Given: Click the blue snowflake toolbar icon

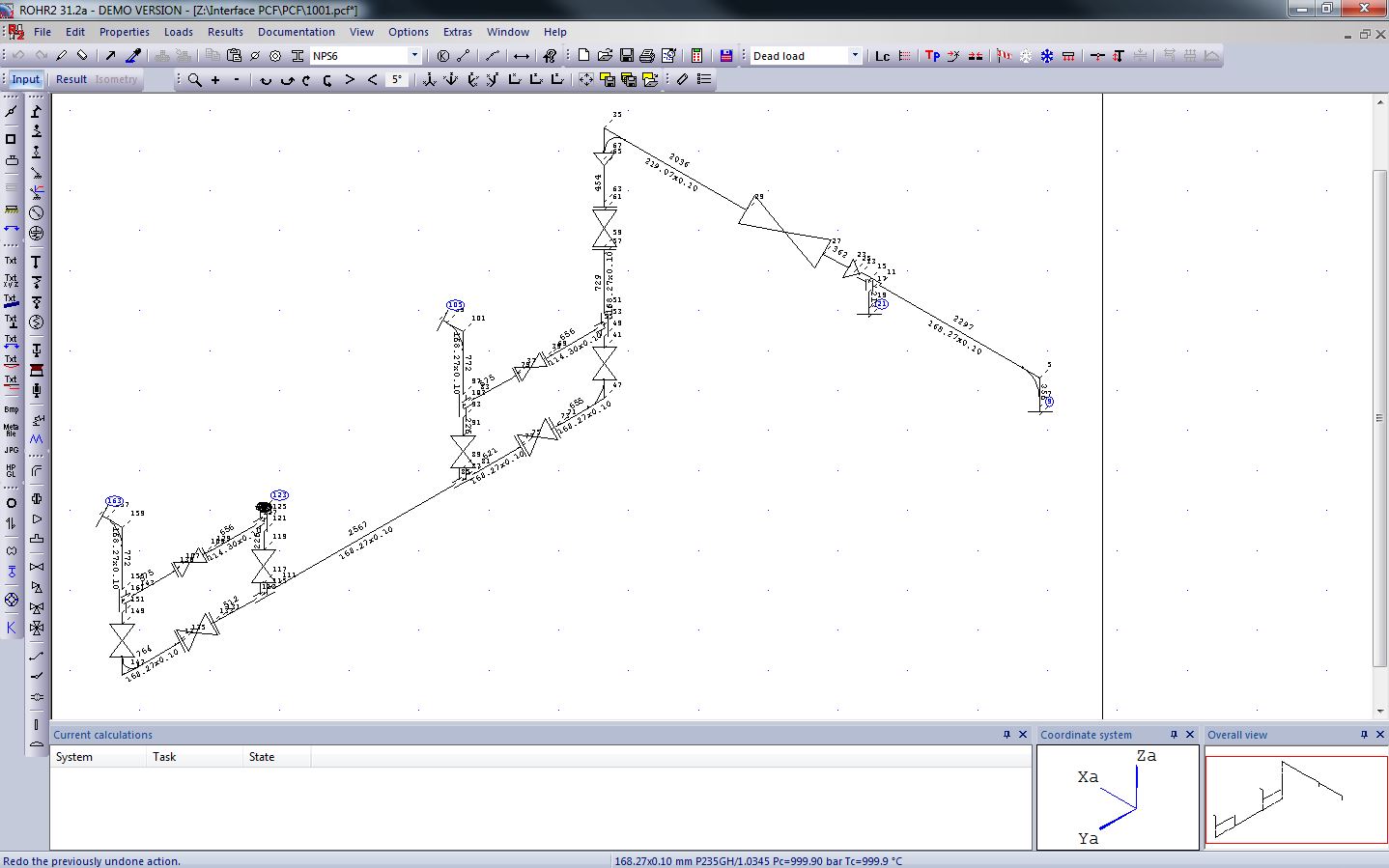Looking at the screenshot, I should pyautogui.click(x=1046, y=55).
